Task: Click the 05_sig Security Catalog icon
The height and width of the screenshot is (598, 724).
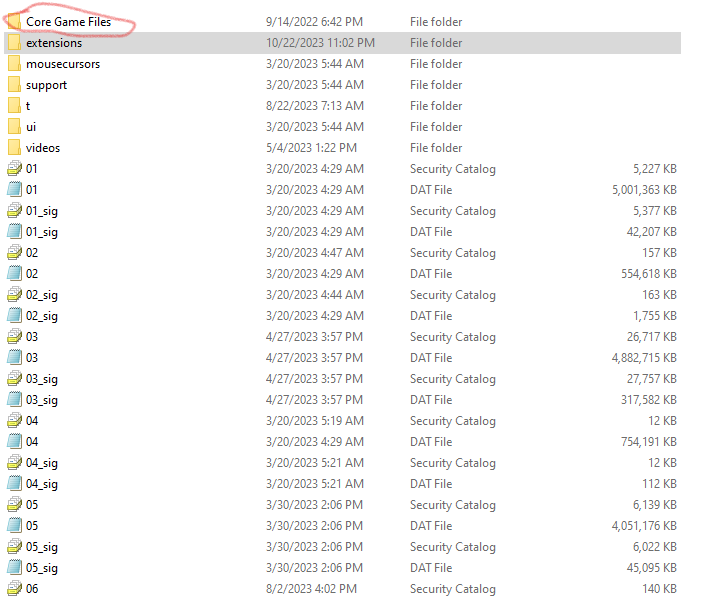Action: coord(14,547)
